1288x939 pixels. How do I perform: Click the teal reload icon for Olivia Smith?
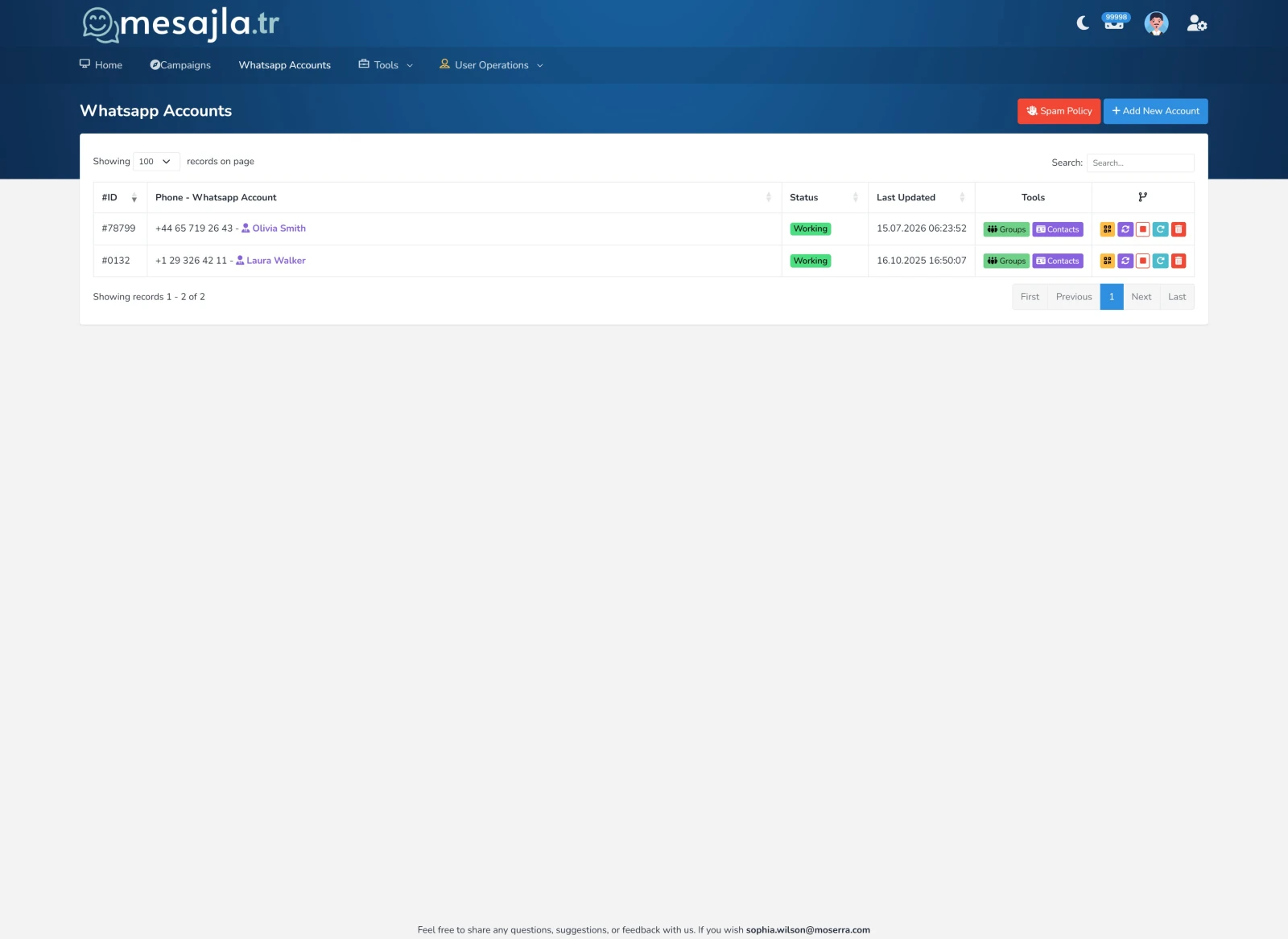click(x=1161, y=229)
